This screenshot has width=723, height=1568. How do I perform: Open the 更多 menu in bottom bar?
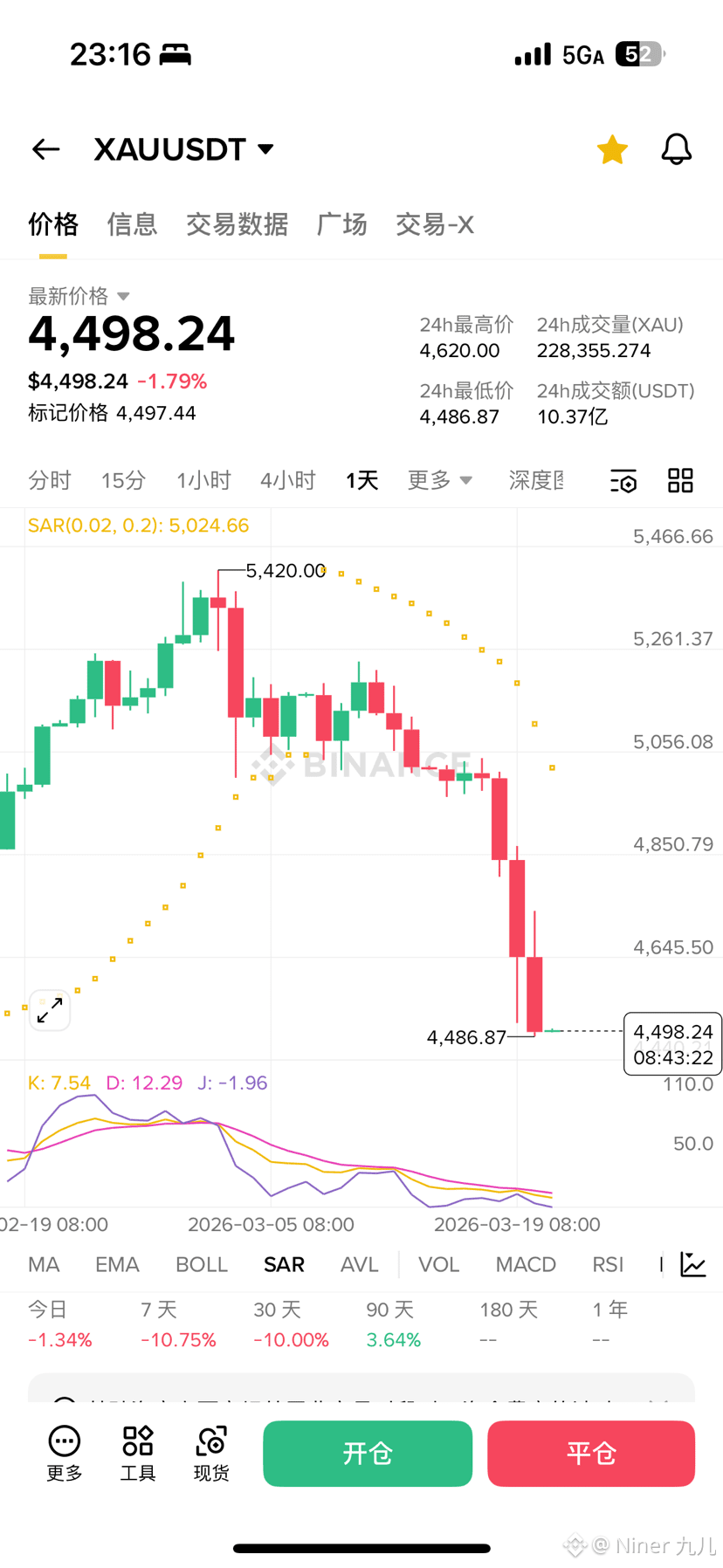point(65,1454)
